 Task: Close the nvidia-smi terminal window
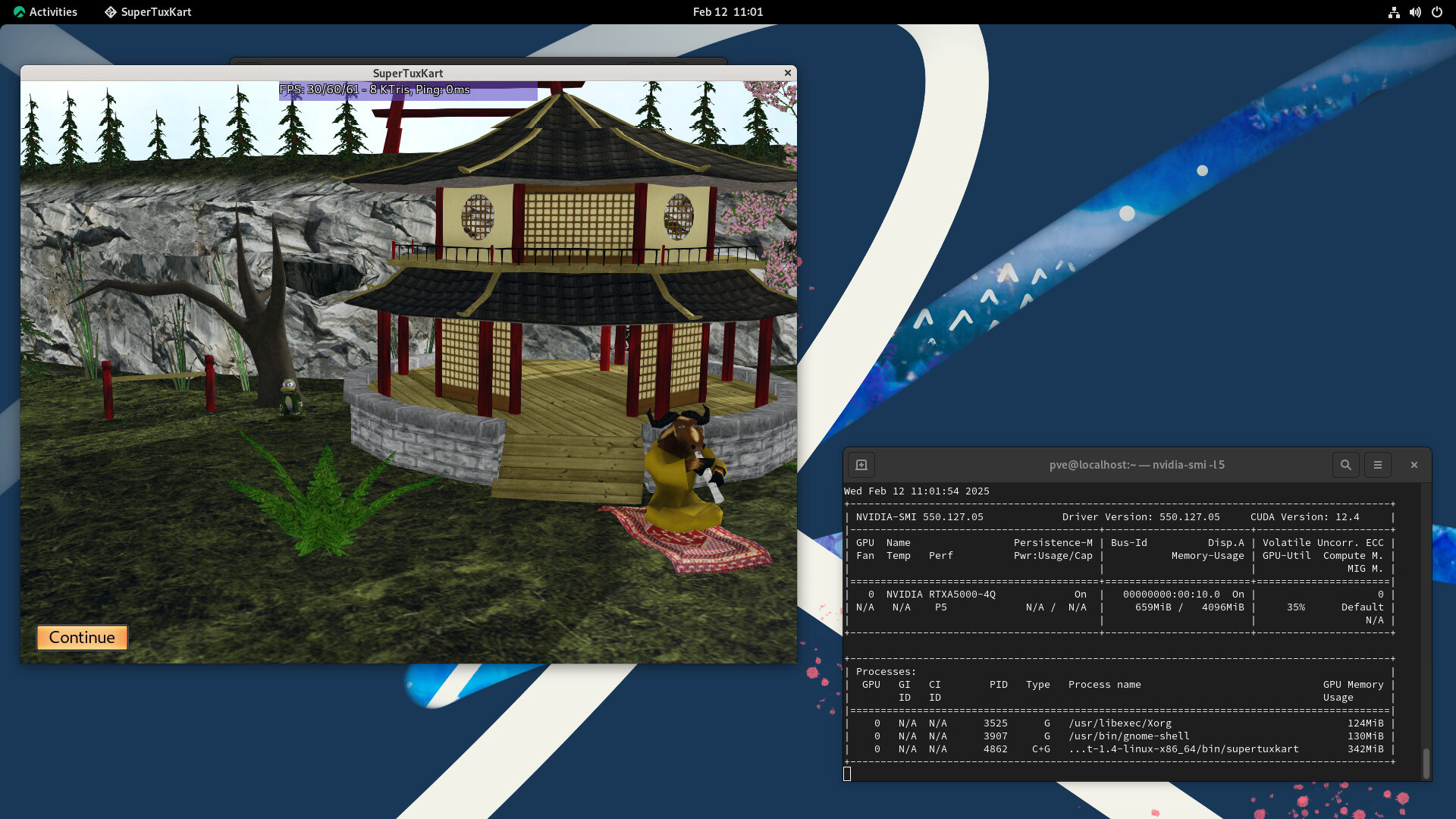tap(1414, 465)
